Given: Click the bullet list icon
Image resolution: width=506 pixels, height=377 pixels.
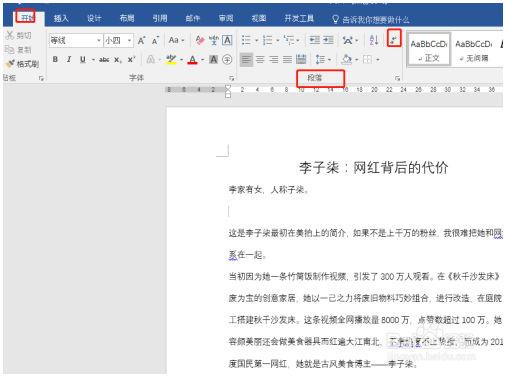Looking at the screenshot, I should 246,40.
